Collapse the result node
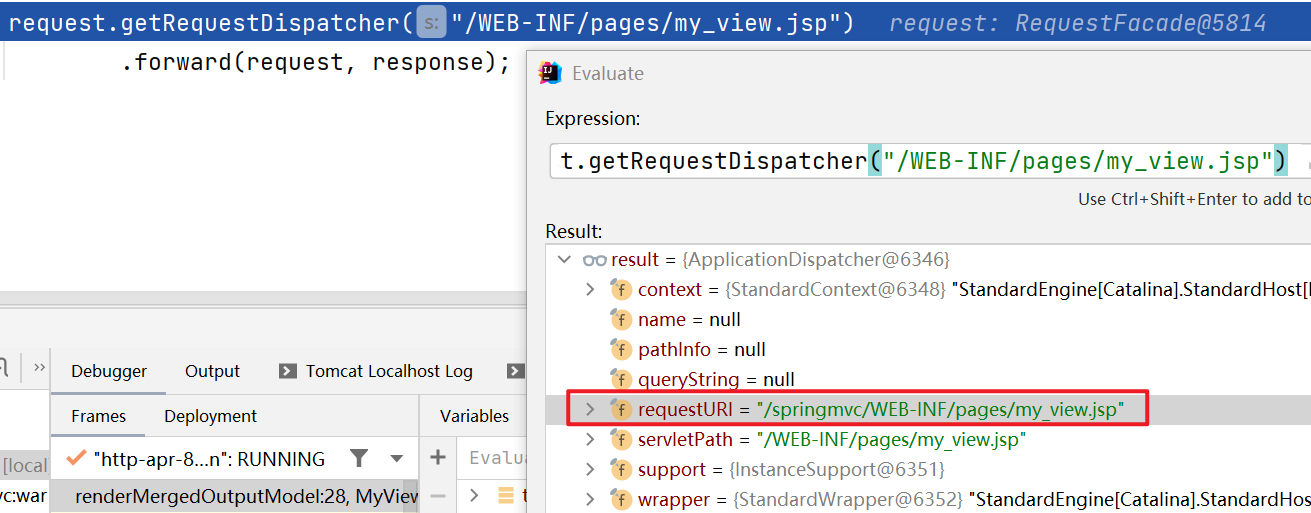This screenshot has height=513, width=1311. 565,260
